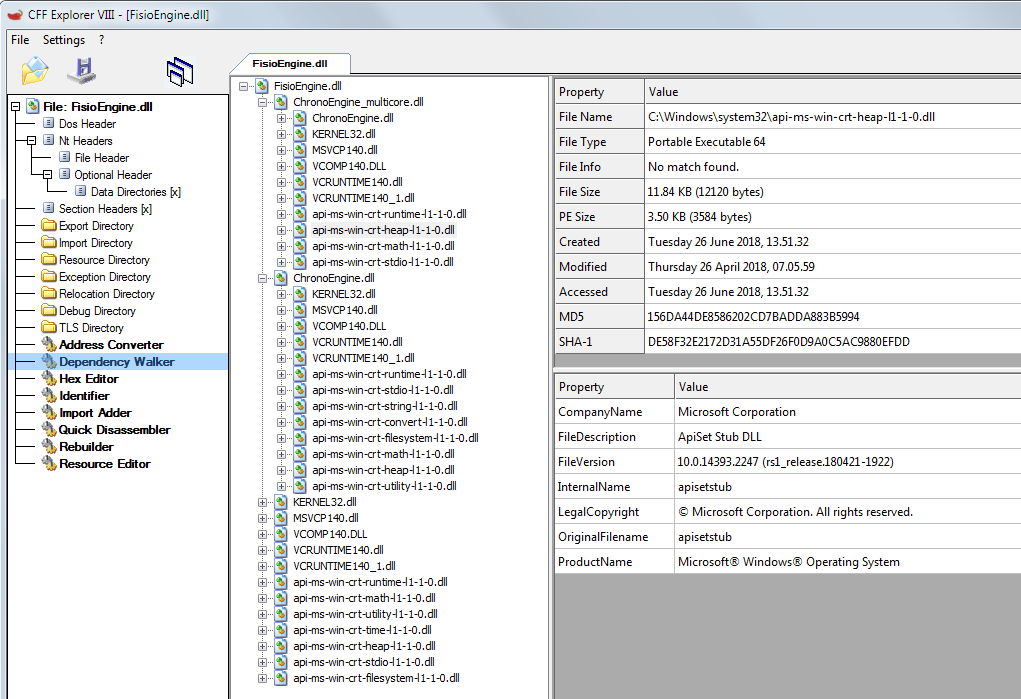Expand top-level KERNEL32.dll dependency node
The height and width of the screenshot is (699, 1021).
[262, 502]
